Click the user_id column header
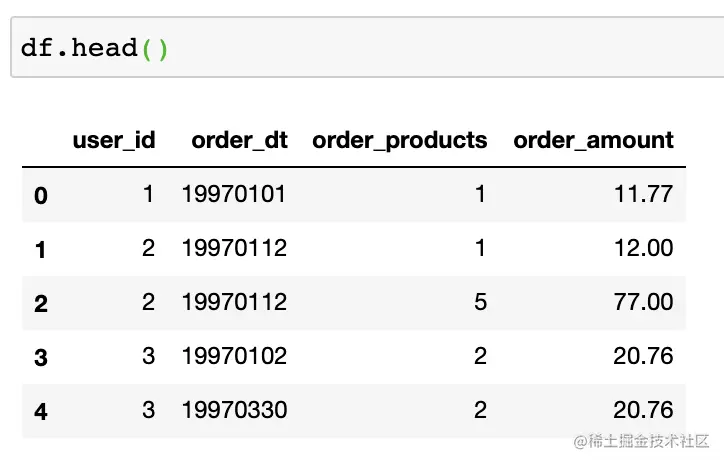The height and width of the screenshot is (464, 724). click(x=113, y=140)
